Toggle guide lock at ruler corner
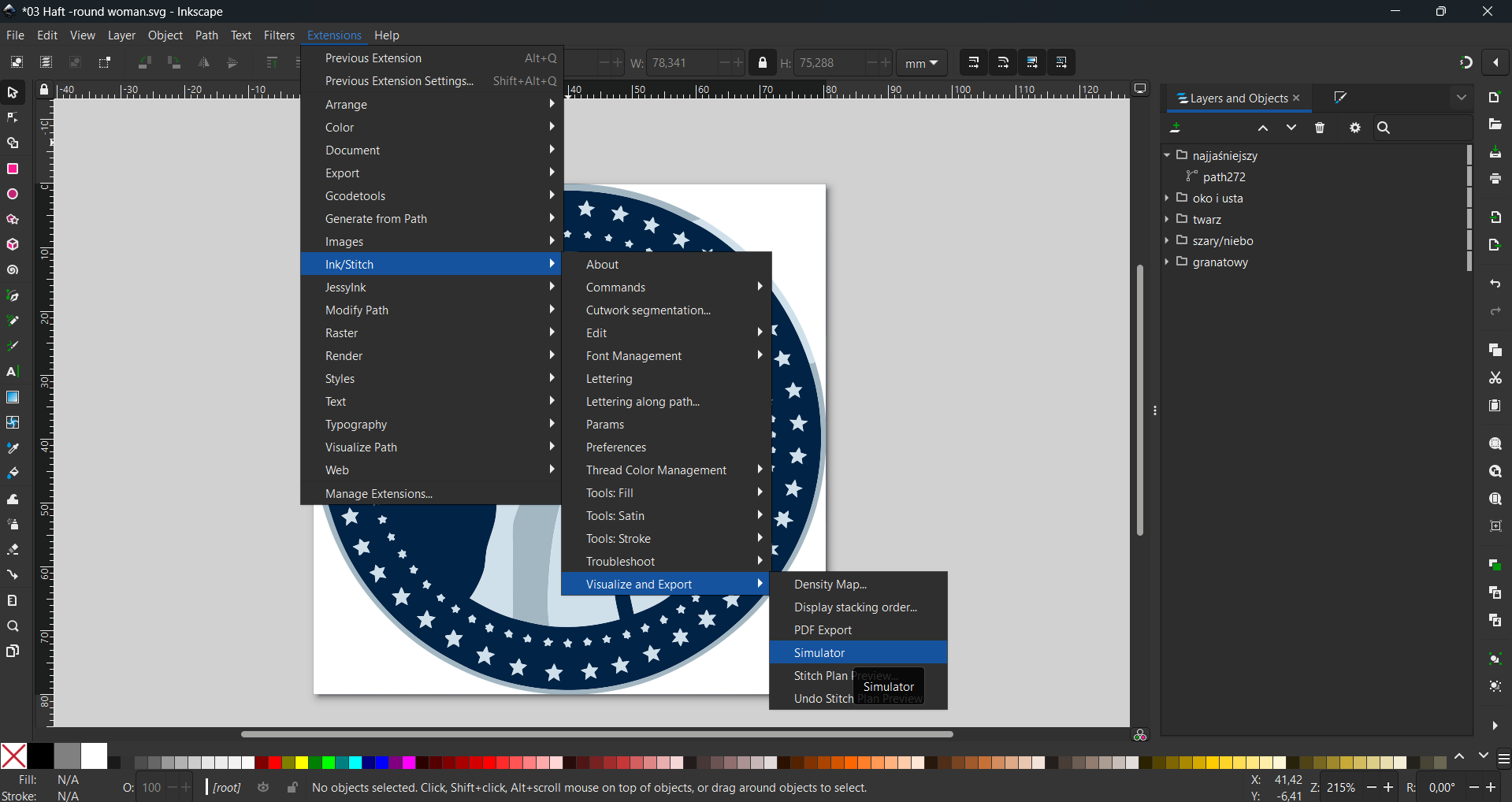Screen dimensions: 1512x802 (x=44, y=90)
